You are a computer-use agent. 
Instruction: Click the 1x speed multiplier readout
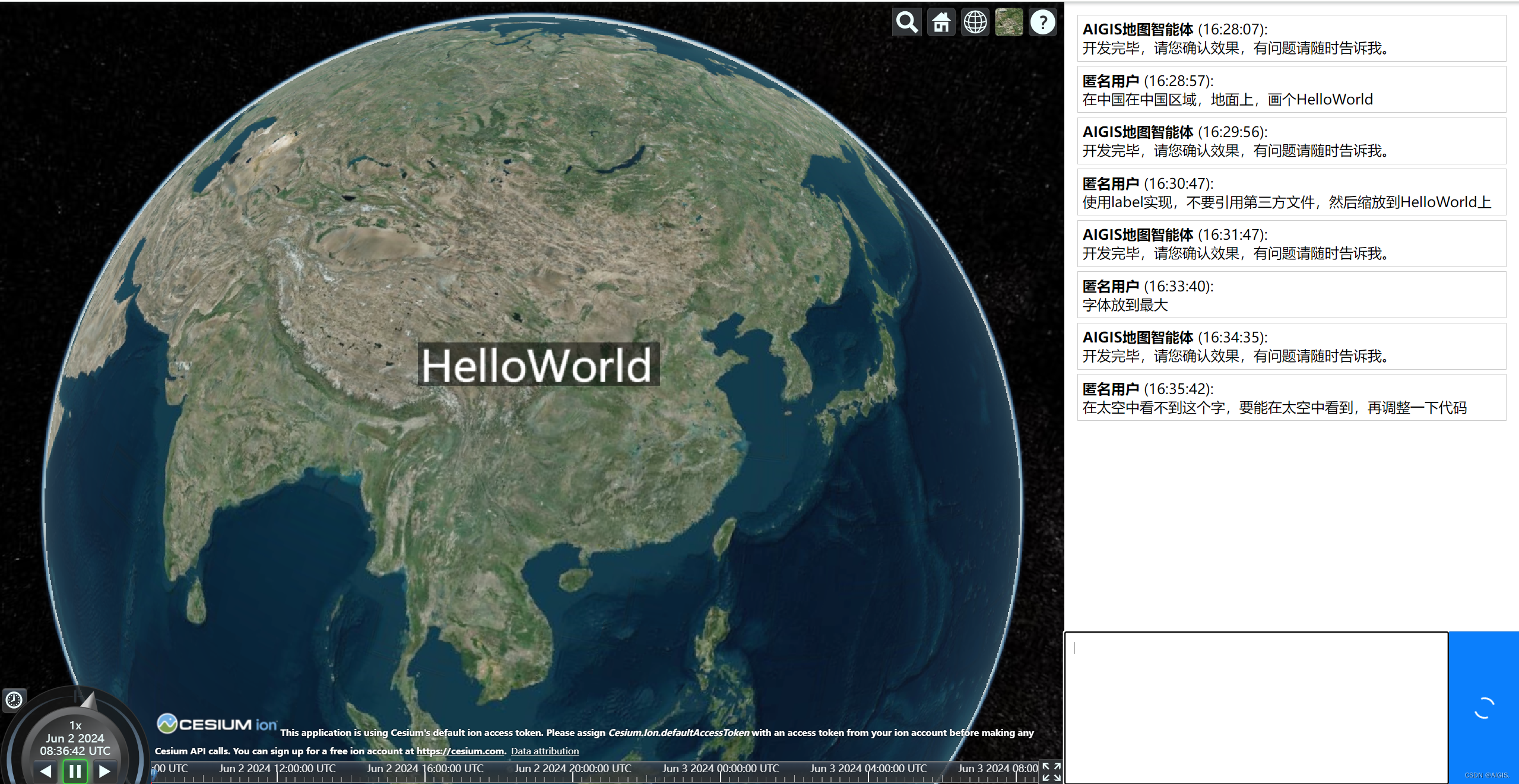(75, 725)
